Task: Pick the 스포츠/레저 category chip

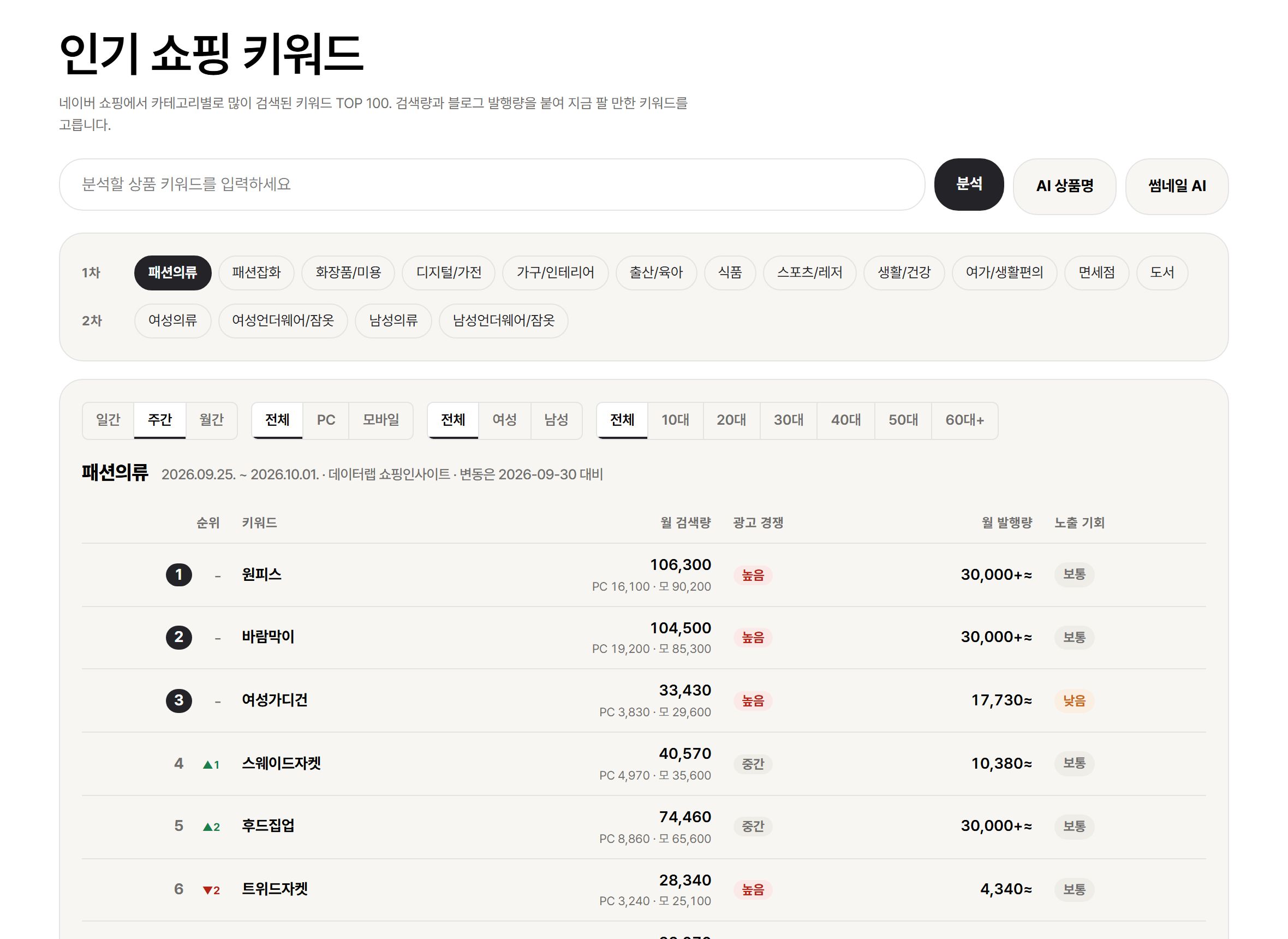Action: (809, 272)
